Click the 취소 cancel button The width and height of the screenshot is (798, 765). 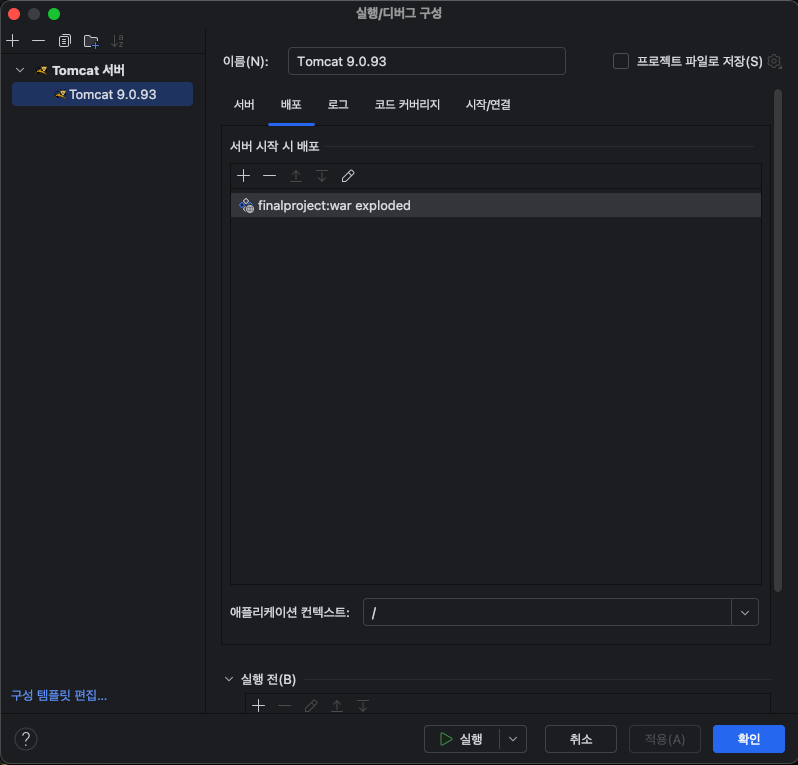point(581,739)
